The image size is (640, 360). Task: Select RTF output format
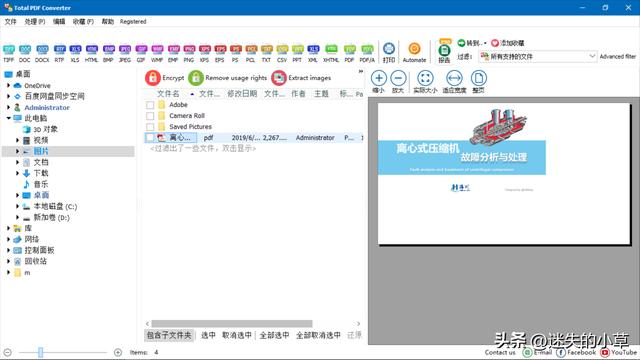click(x=60, y=53)
